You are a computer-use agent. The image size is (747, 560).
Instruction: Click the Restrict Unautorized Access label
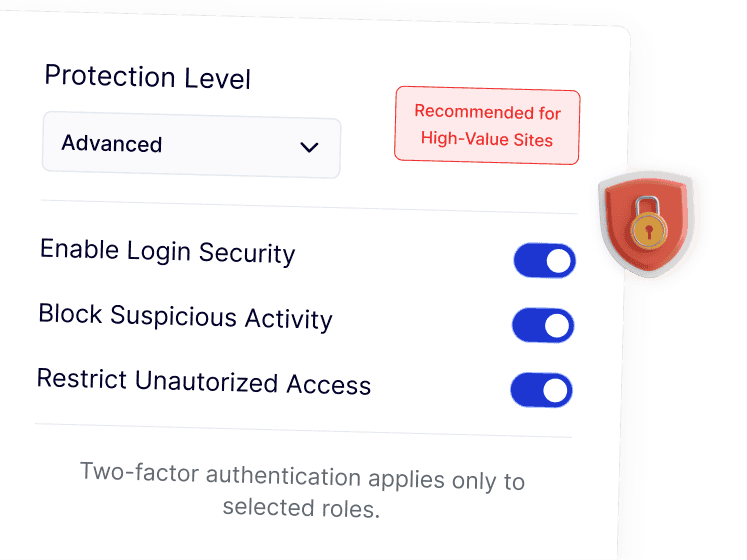203,382
